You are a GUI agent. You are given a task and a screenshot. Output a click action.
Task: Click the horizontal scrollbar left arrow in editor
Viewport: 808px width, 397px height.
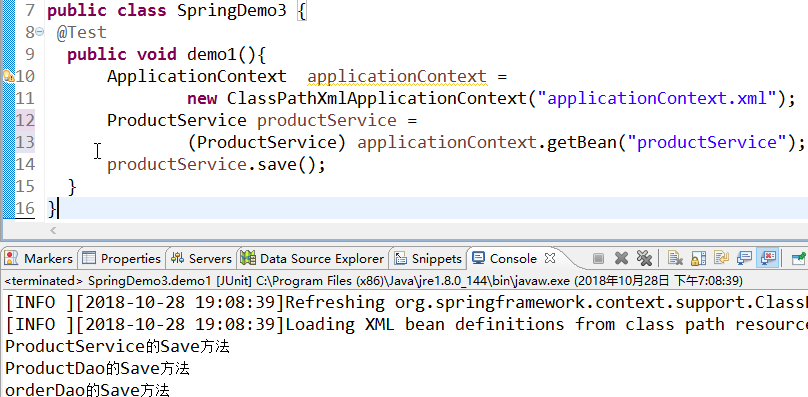point(53,230)
